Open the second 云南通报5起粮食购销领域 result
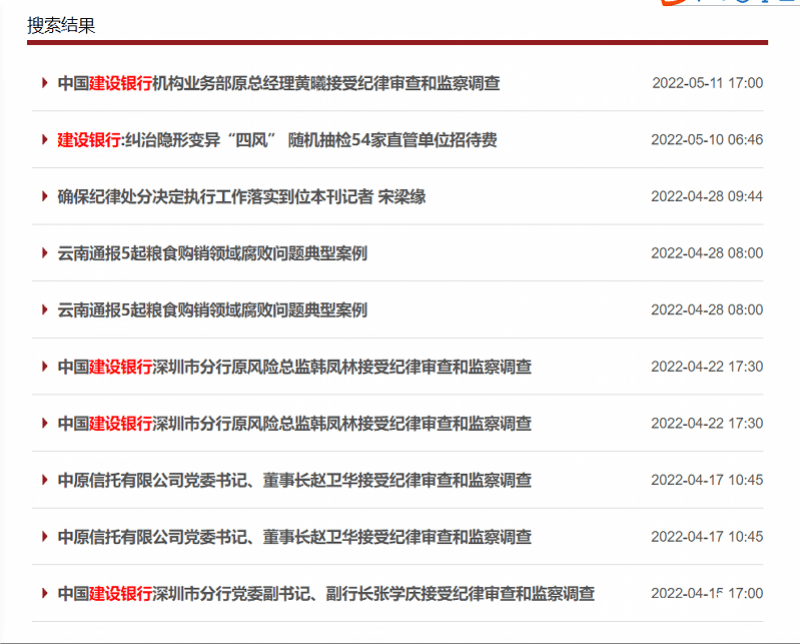This screenshot has height=644, width=800. pos(212,310)
